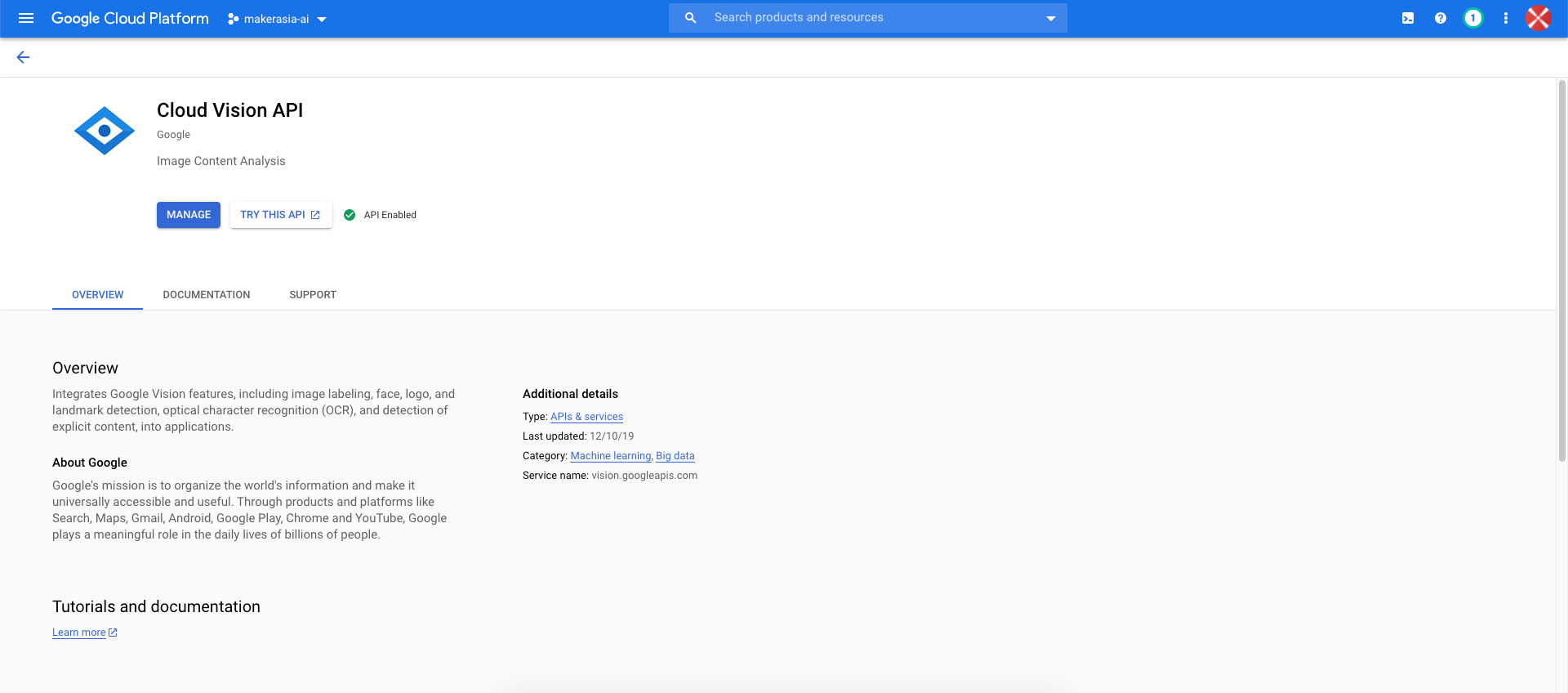This screenshot has height=693, width=1568.
Task: Click into the search products field
Action: (866, 18)
